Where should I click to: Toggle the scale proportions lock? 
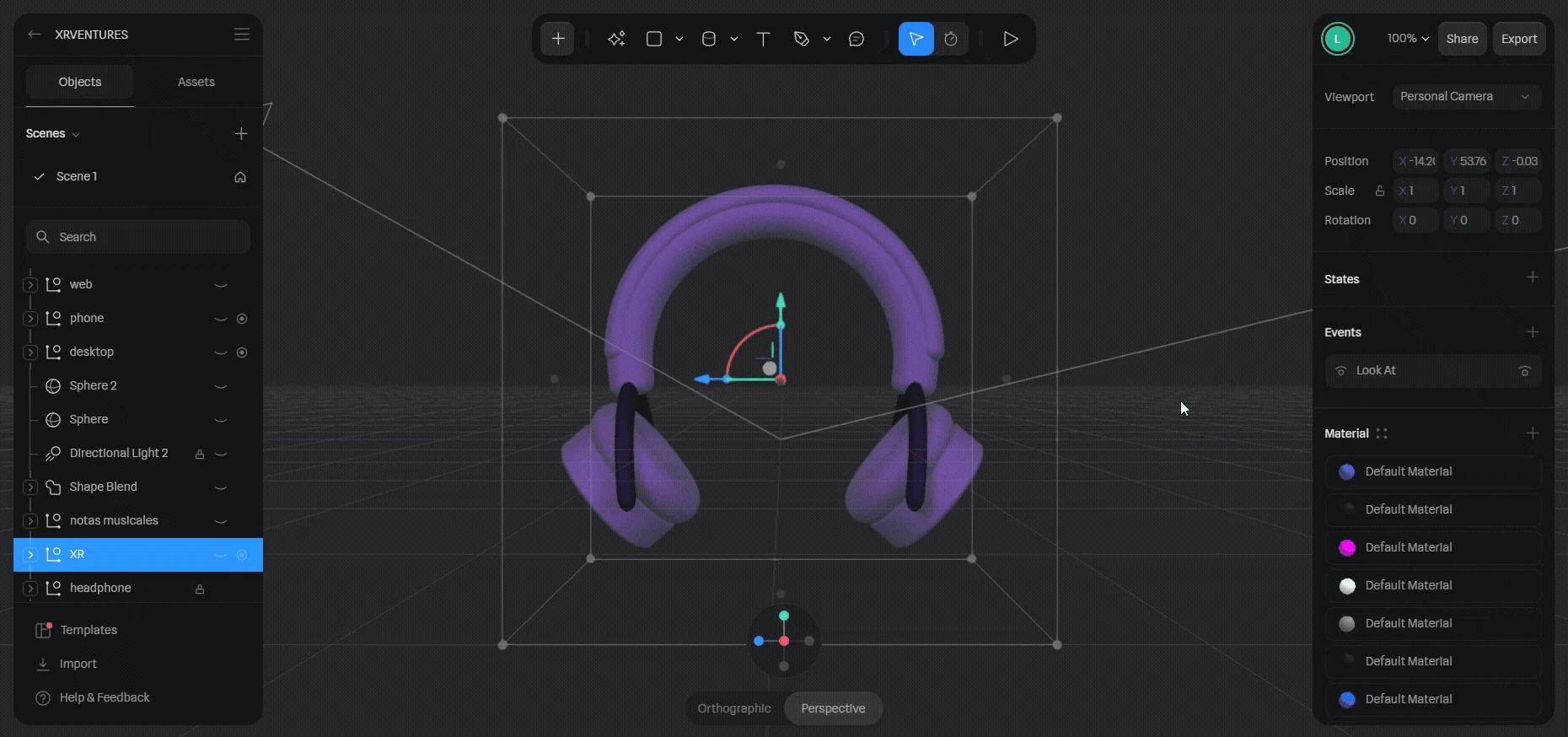pos(1379,191)
